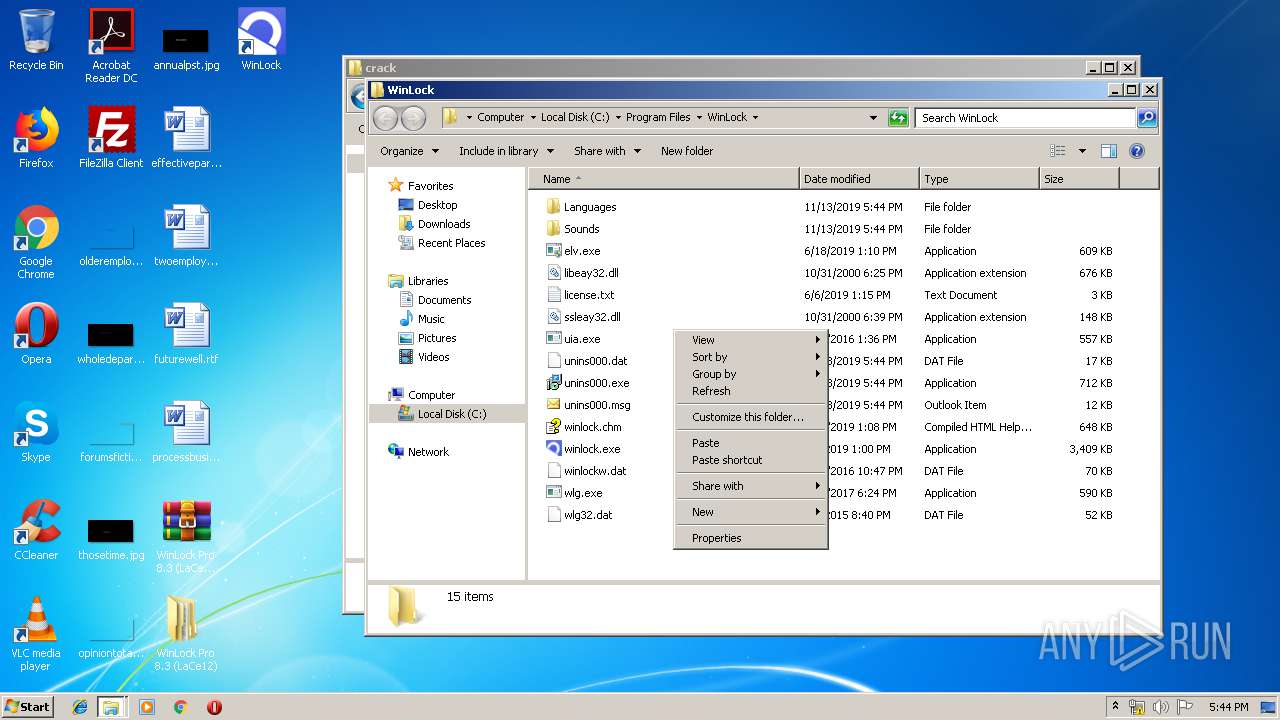Sort by Date modified column header
Screen dimensions: 1280x720
[859, 179]
